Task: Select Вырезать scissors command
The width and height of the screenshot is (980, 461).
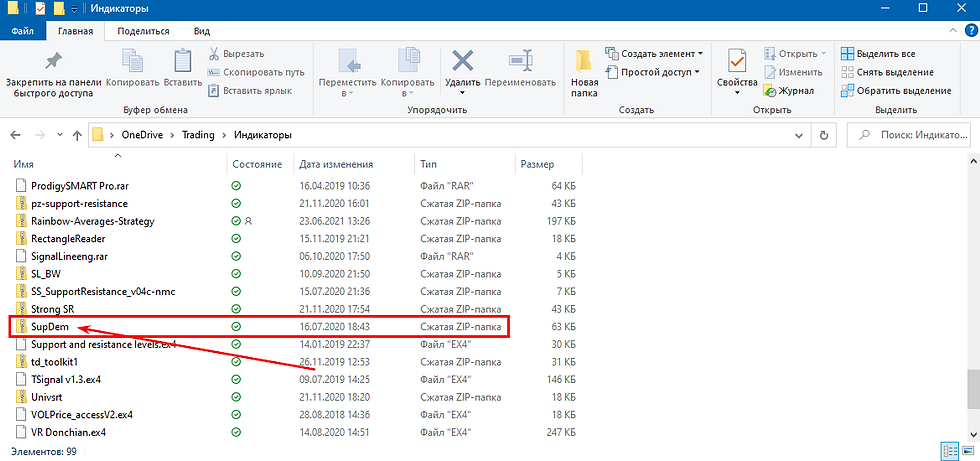Action: 236,54
